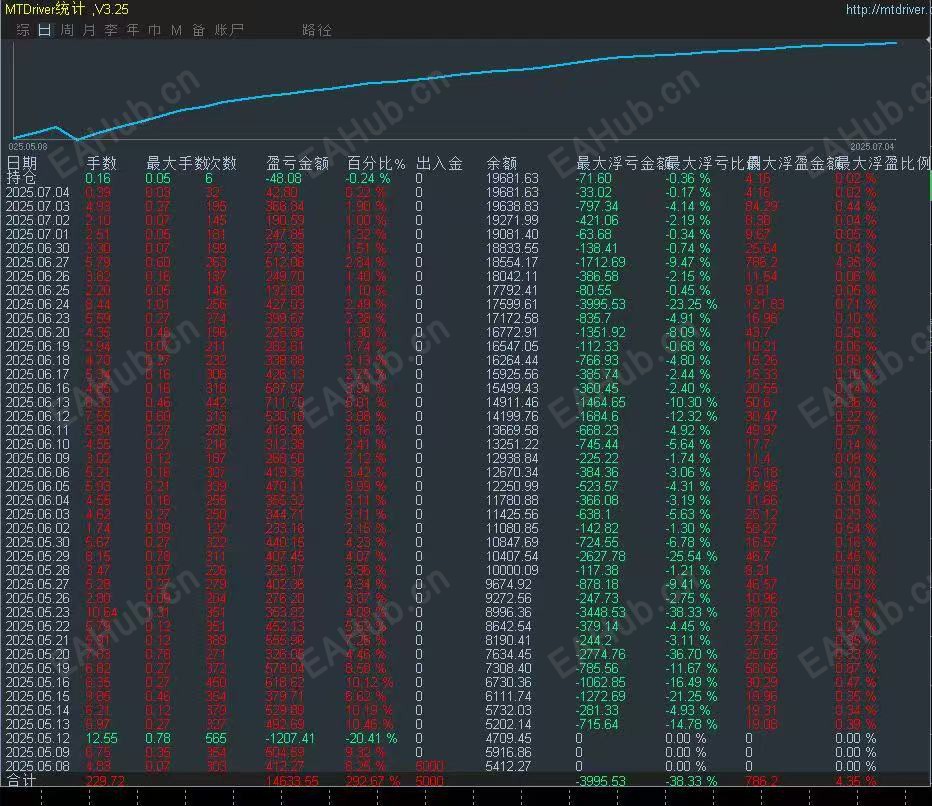This screenshot has height=806, width=932.
Task: Click the date 2025.05.29 row
Action: pos(37,556)
